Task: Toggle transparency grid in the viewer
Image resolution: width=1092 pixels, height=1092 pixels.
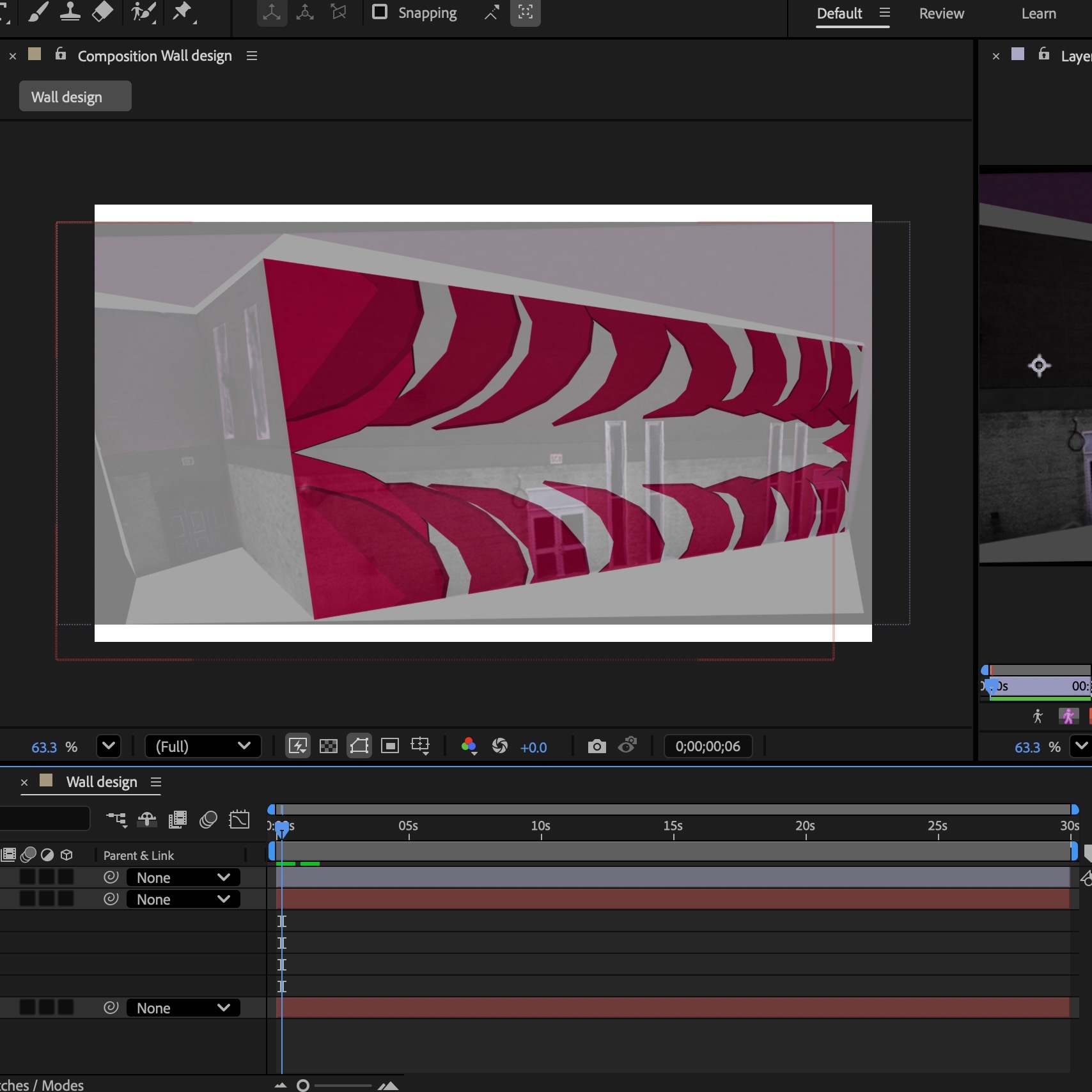Action: 328,746
